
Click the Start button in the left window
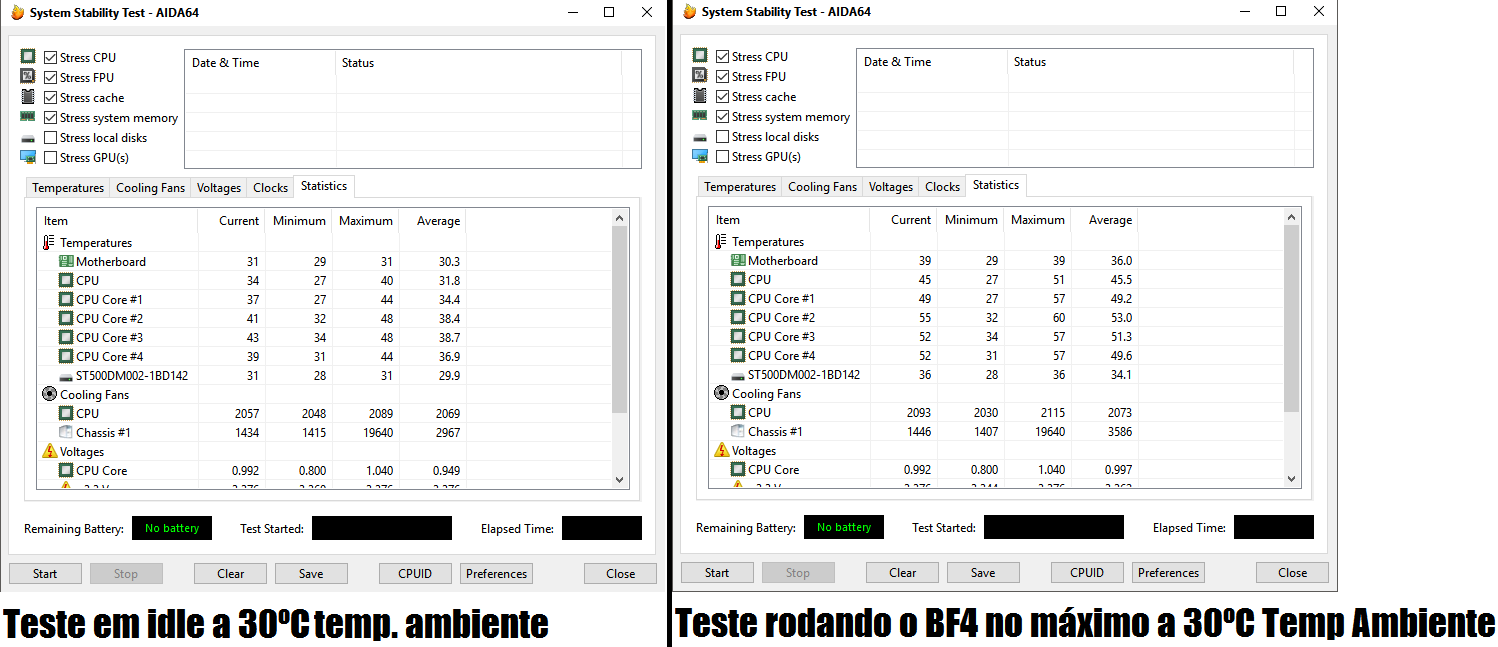45,573
